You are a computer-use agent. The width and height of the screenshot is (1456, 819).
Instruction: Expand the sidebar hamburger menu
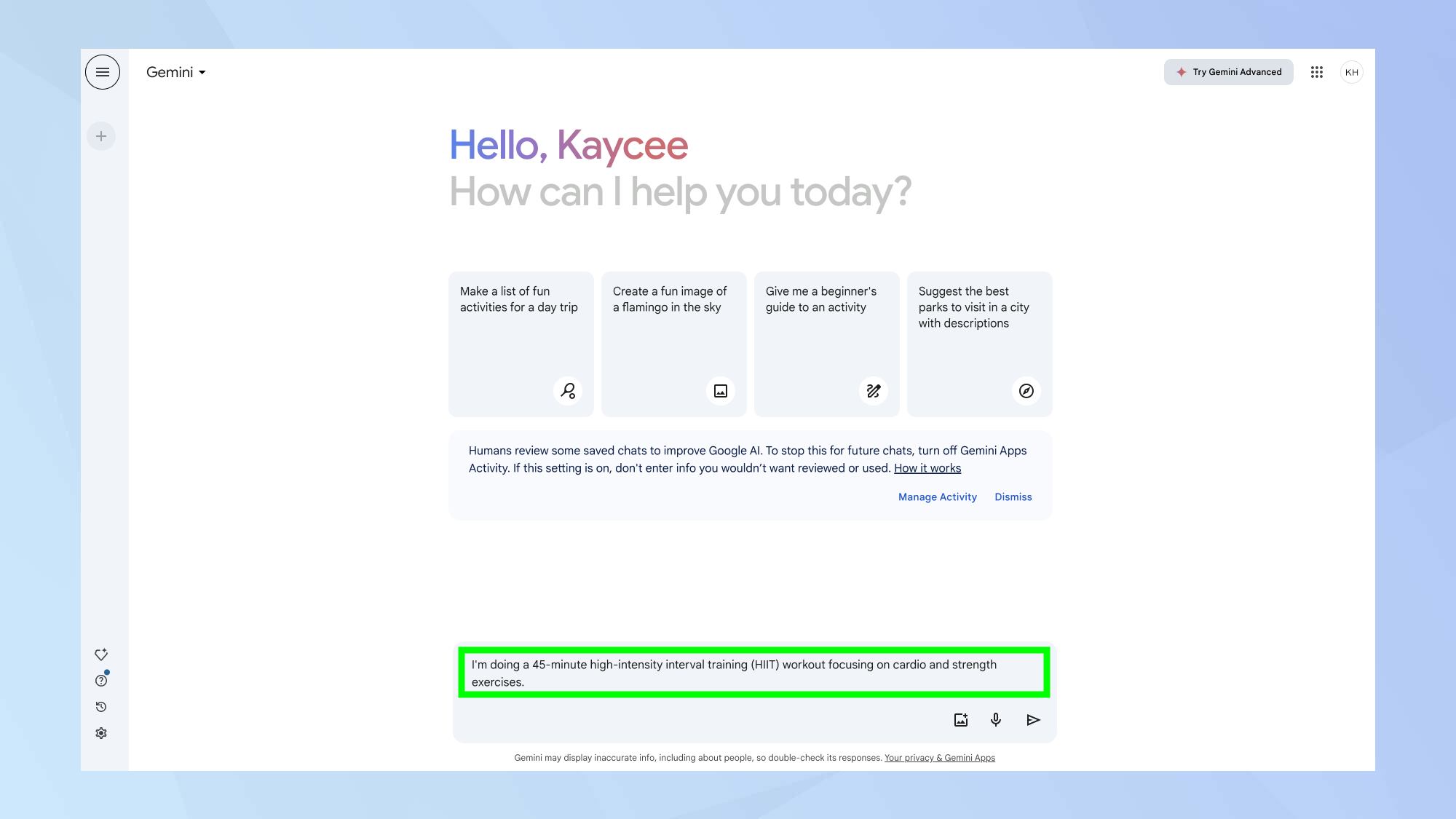102,72
